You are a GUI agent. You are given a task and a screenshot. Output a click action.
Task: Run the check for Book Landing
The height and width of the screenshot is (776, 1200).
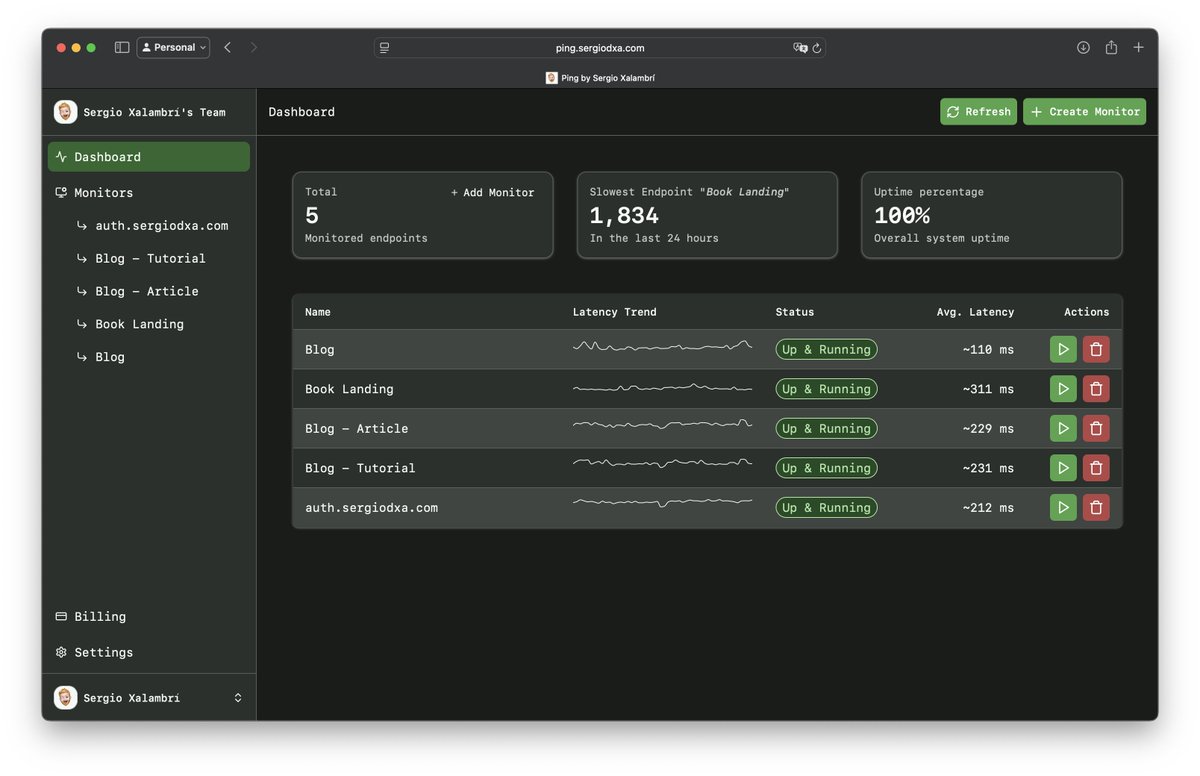pyautogui.click(x=1063, y=389)
